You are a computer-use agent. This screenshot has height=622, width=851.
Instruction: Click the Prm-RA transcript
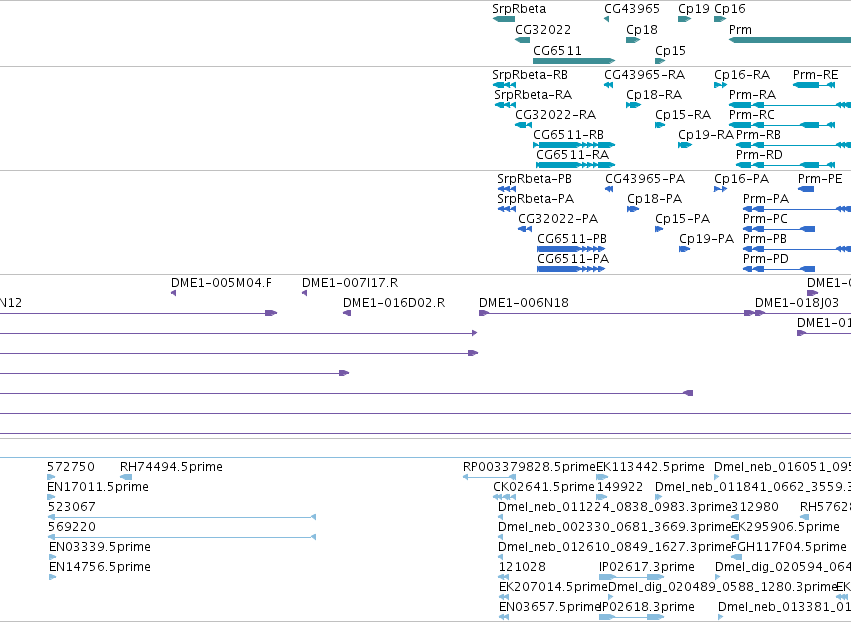[x=790, y=105]
